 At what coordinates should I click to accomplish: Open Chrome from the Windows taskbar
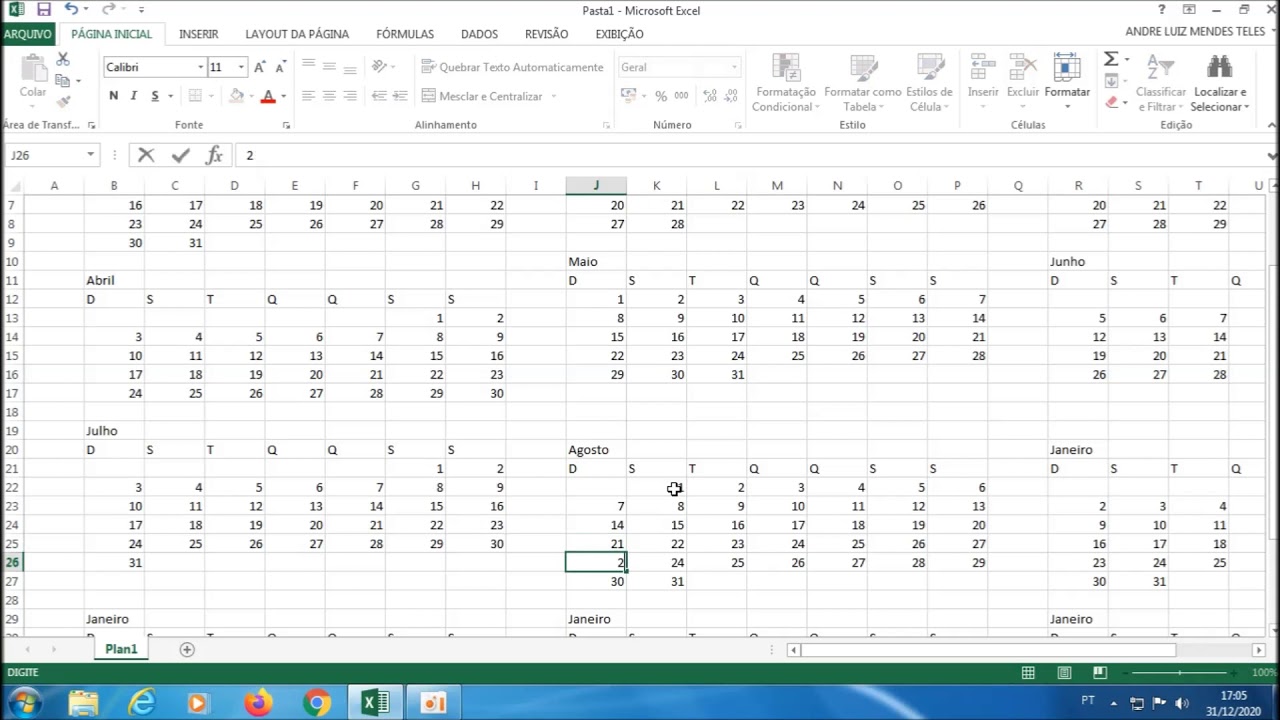click(x=317, y=703)
